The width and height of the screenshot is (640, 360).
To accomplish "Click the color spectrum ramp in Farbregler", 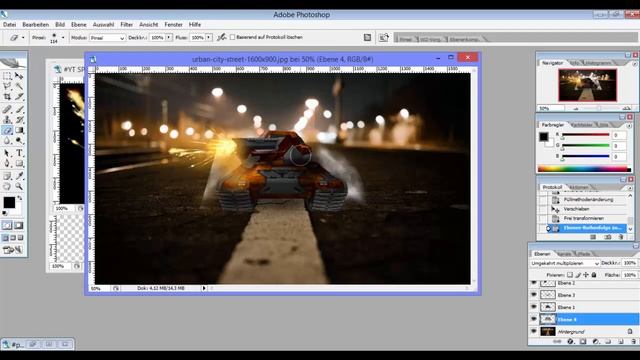I will point(584,169).
